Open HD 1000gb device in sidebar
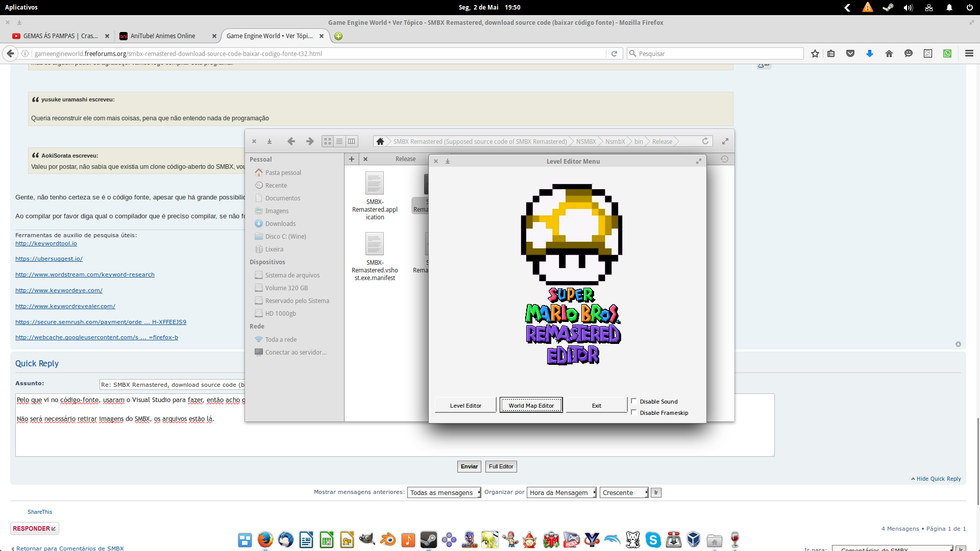This screenshot has height=551, width=980. pos(280,314)
